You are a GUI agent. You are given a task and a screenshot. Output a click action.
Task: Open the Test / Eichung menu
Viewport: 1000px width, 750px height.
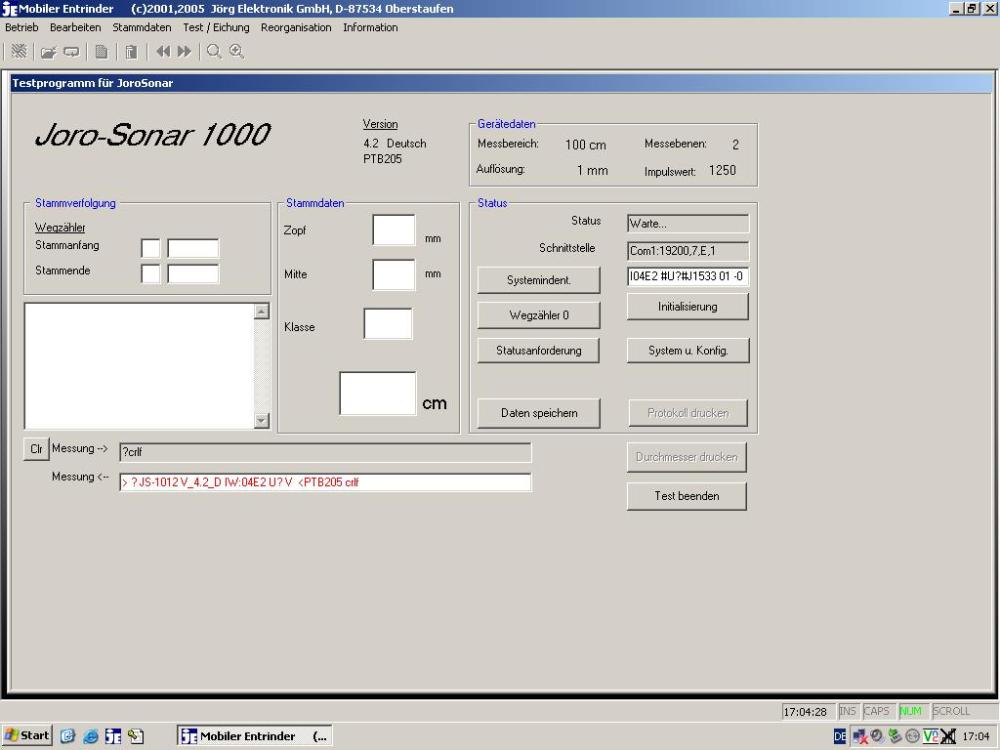[216, 27]
